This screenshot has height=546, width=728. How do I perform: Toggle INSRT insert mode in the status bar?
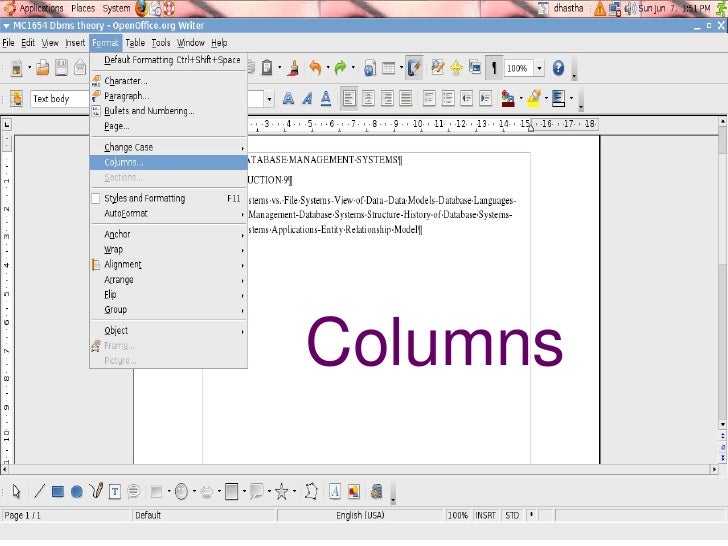485,515
